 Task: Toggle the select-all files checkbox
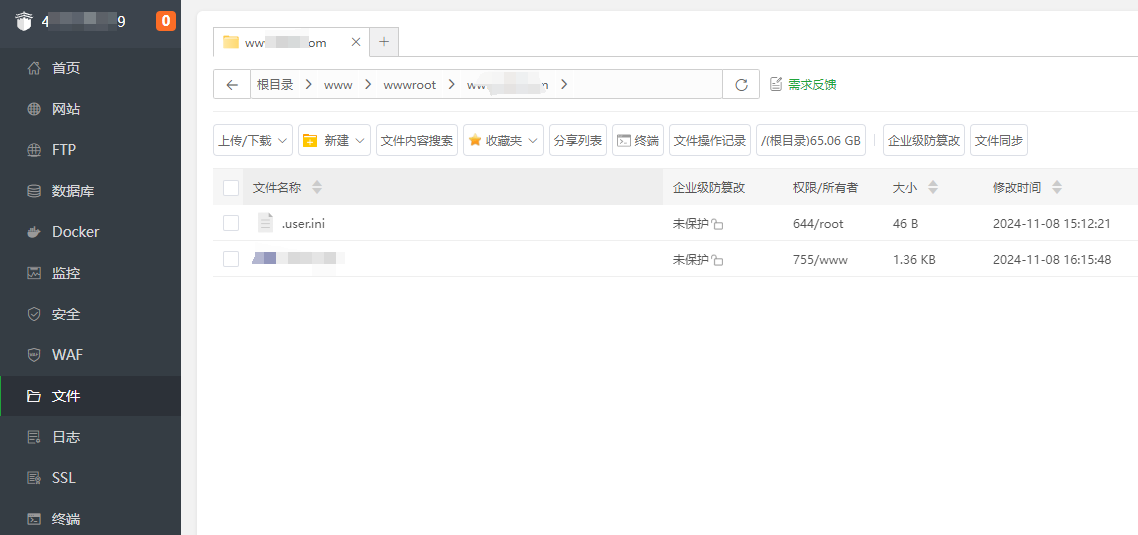tap(231, 188)
